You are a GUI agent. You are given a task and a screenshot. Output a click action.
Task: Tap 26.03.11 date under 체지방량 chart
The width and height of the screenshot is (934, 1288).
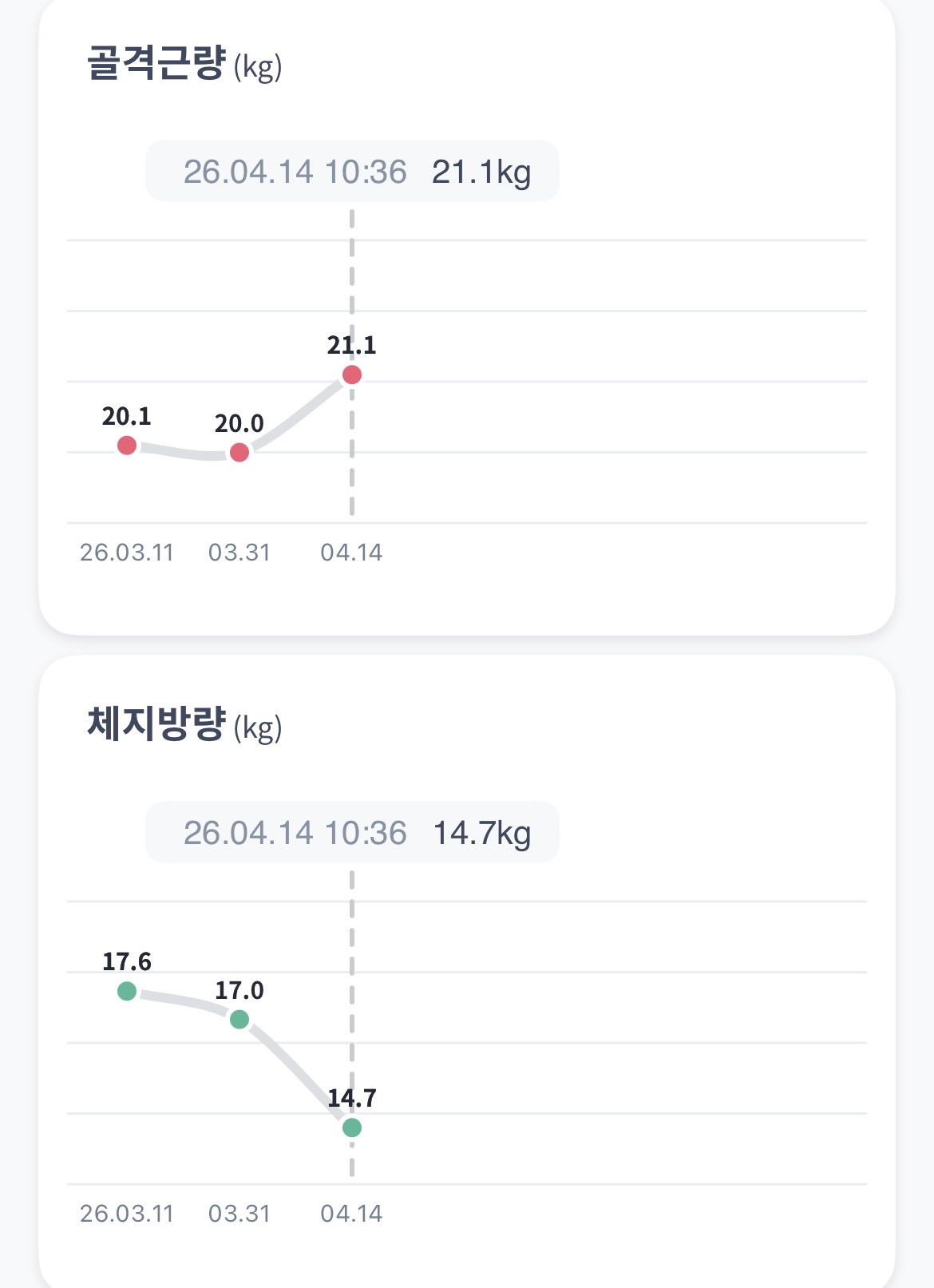coord(127,1214)
